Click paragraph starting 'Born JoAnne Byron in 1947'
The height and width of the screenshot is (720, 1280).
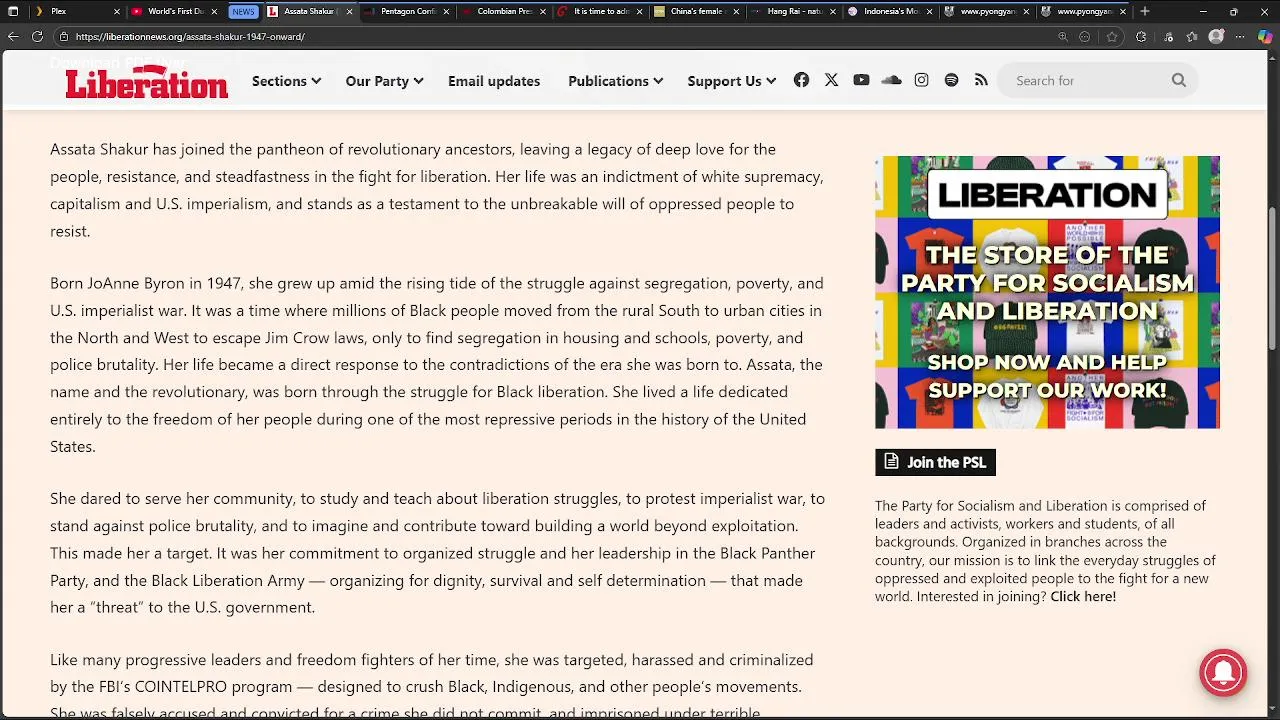pos(437,365)
